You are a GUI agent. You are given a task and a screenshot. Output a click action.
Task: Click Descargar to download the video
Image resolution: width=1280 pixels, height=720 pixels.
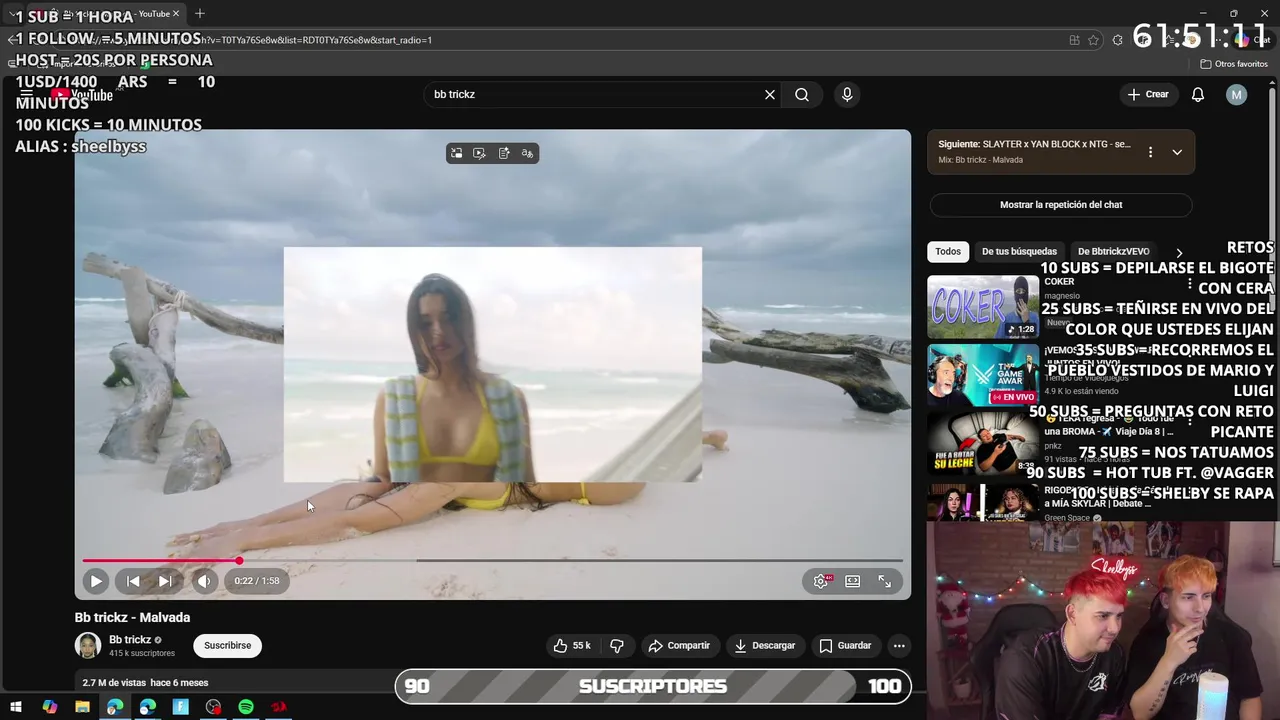point(765,646)
